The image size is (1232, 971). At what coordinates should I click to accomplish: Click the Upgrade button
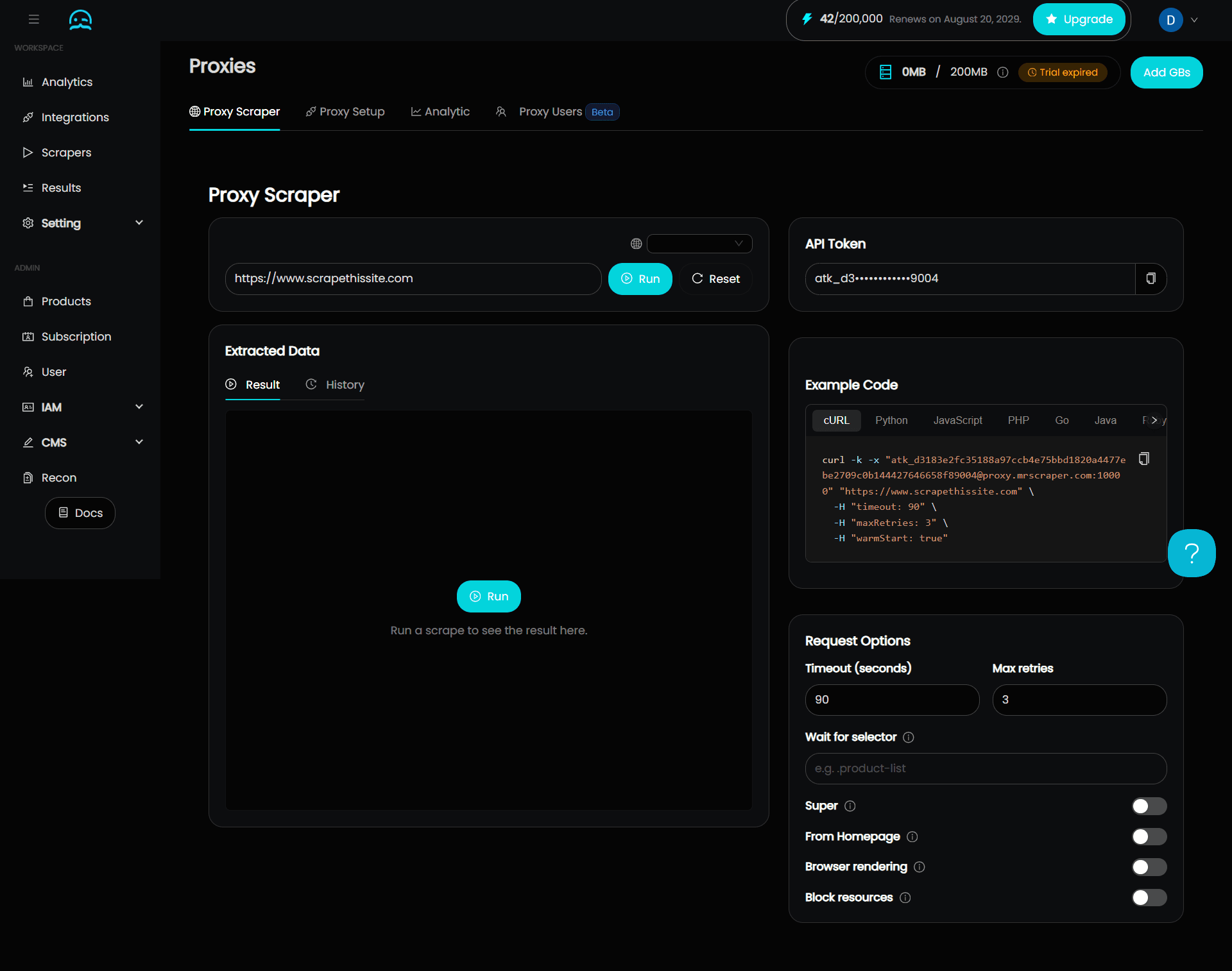click(x=1079, y=19)
